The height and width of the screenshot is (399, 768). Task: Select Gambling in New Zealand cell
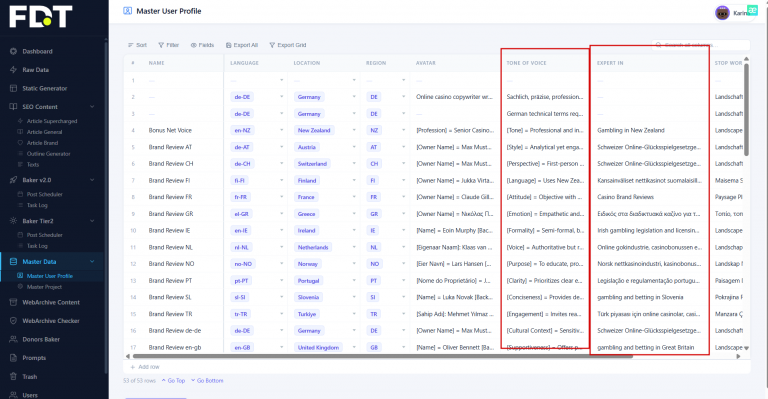[631, 131]
